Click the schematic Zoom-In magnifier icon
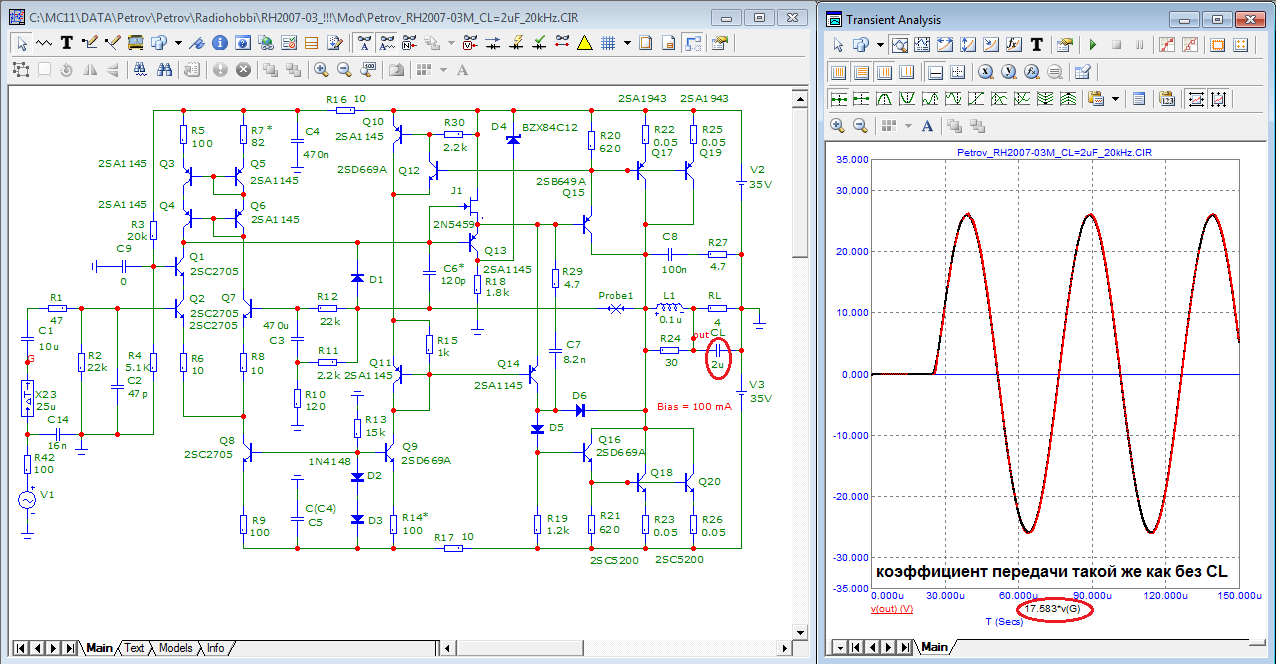1276x664 pixels. [321, 70]
